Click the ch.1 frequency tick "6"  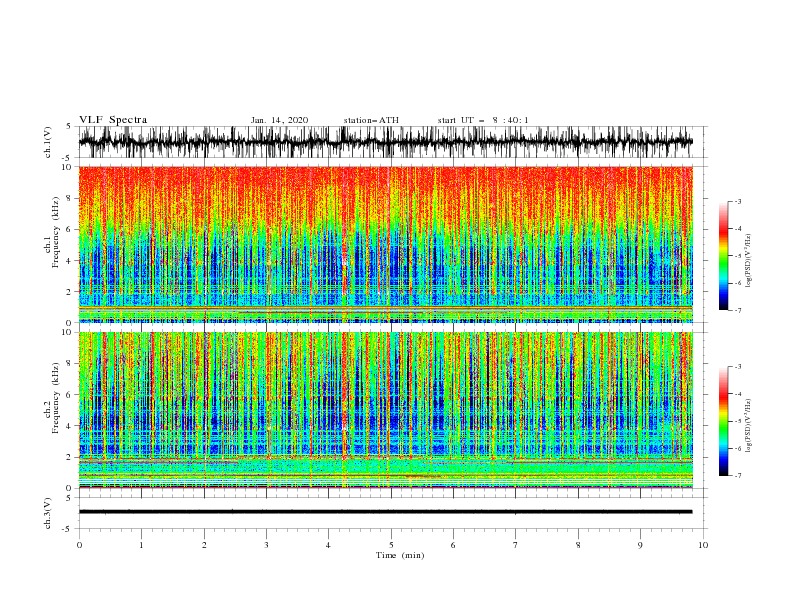(x=70, y=229)
